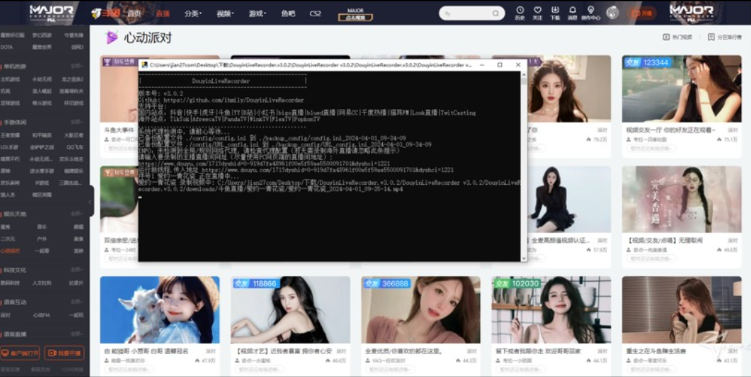Select 二次元 in the sidebar category list

[x=7, y=239]
